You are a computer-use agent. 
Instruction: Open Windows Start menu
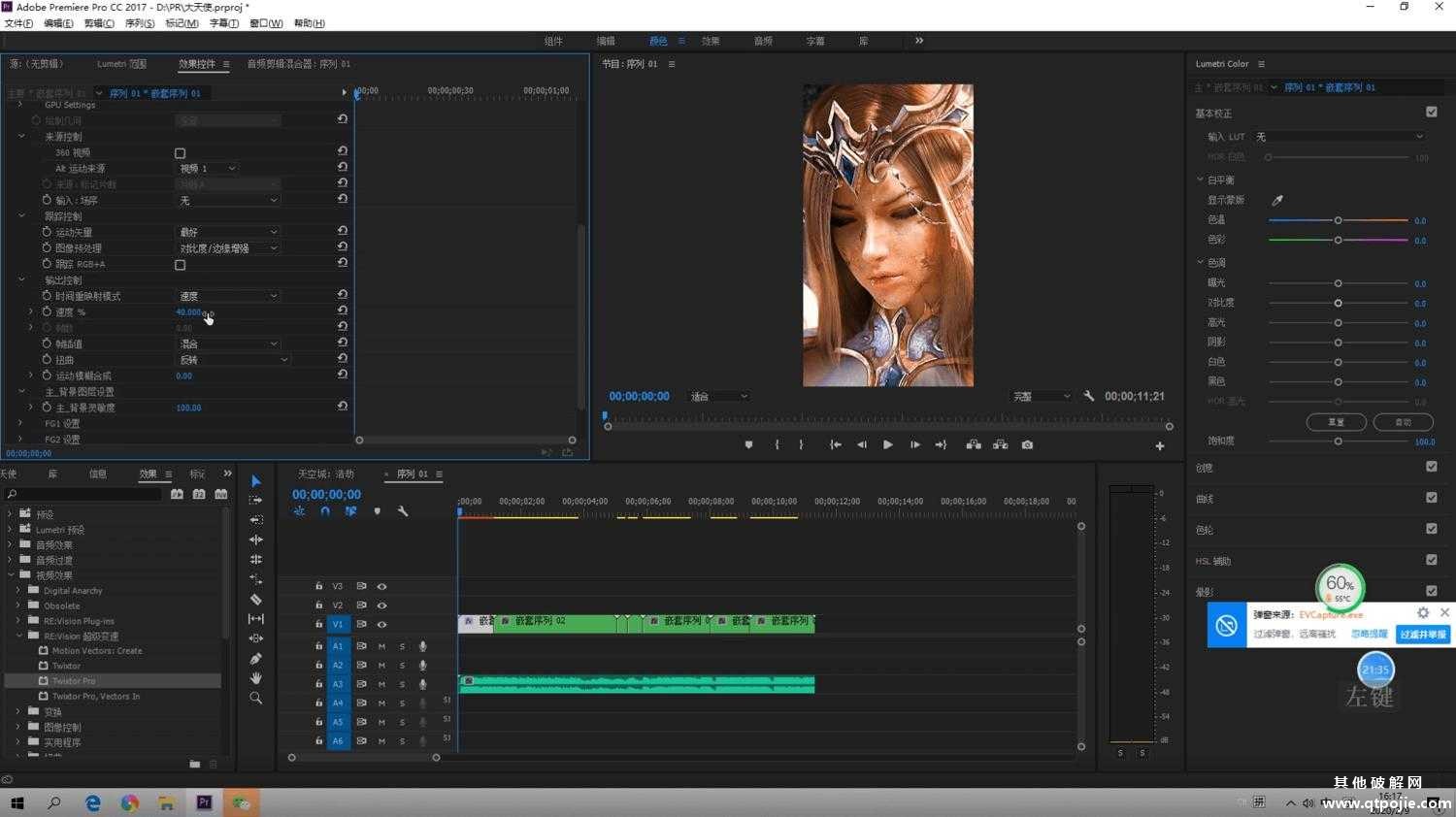[17, 802]
